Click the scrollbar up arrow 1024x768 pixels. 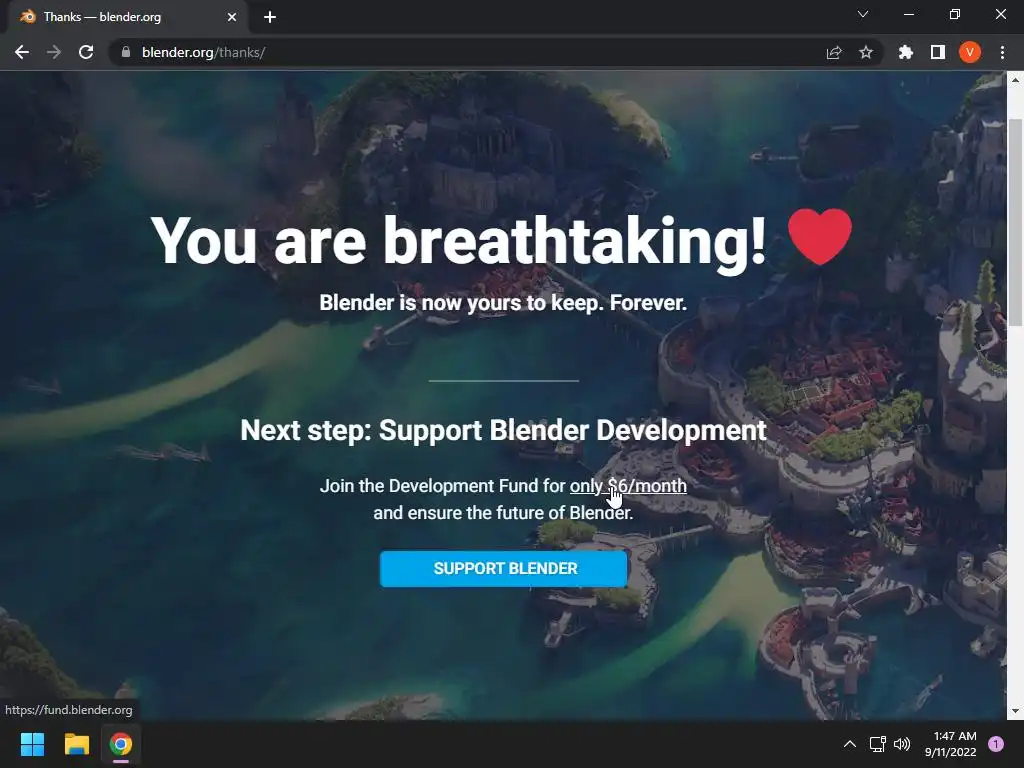(x=1015, y=80)
